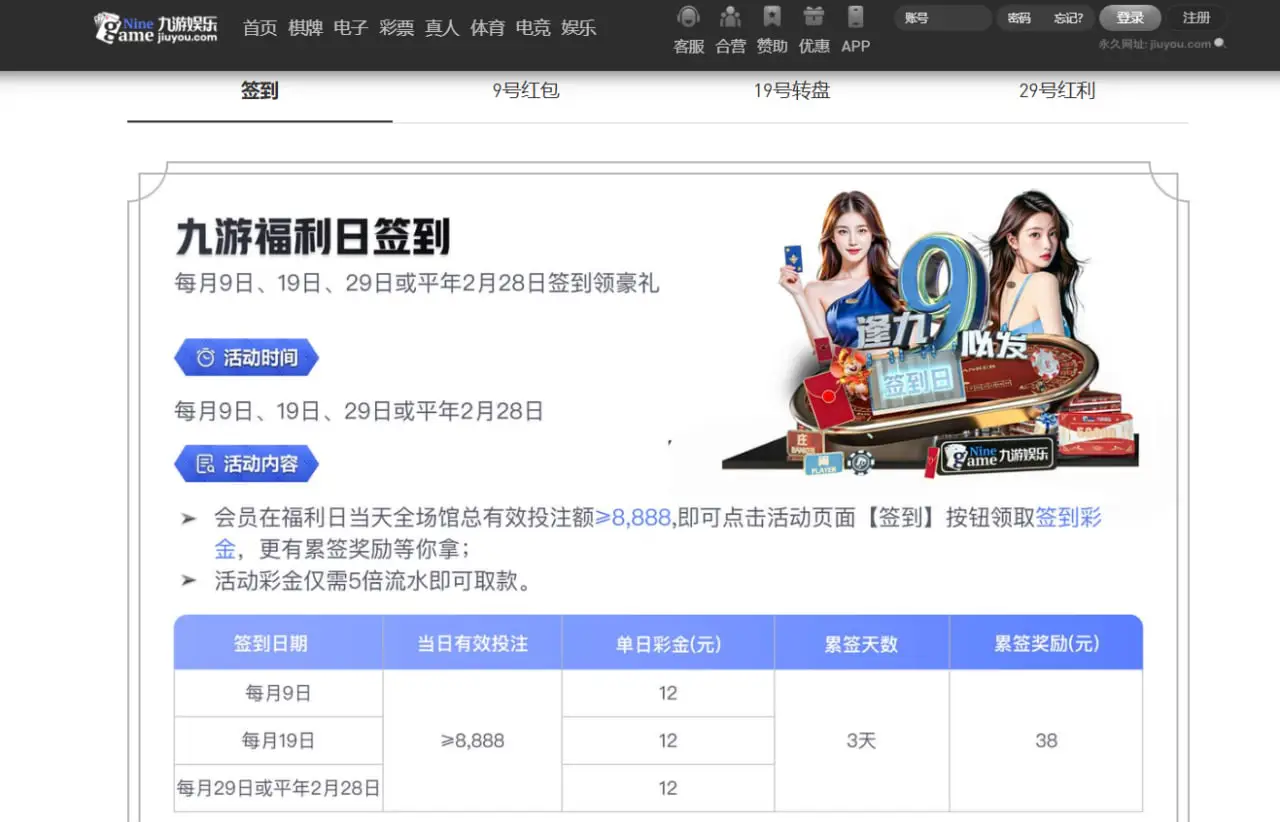Switch to the 9号红包 tab
1280x822 pixels.
pyautogui.click(x=525, y=90)
